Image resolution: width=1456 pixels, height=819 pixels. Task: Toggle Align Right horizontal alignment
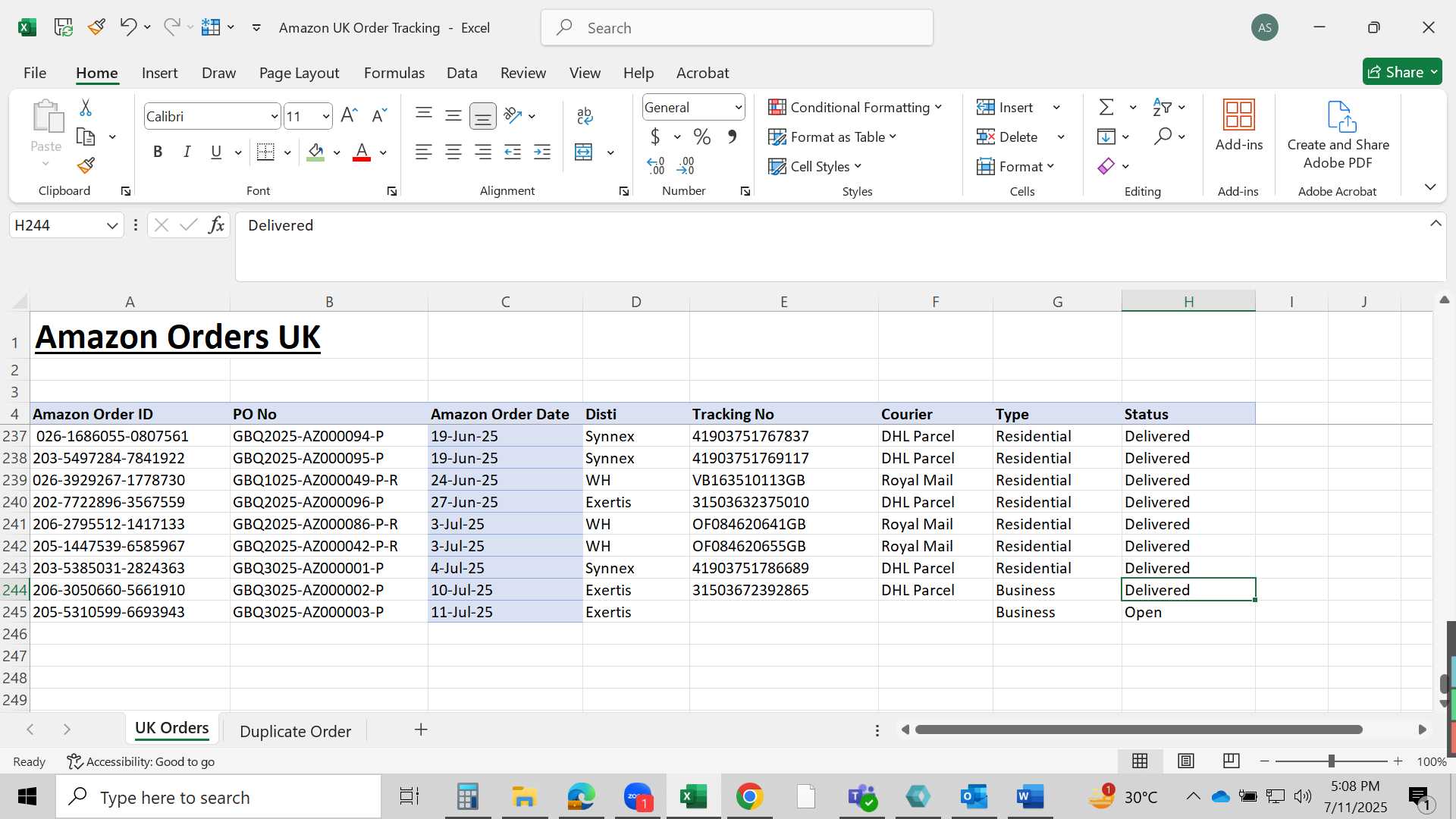(x=483, y=152)
